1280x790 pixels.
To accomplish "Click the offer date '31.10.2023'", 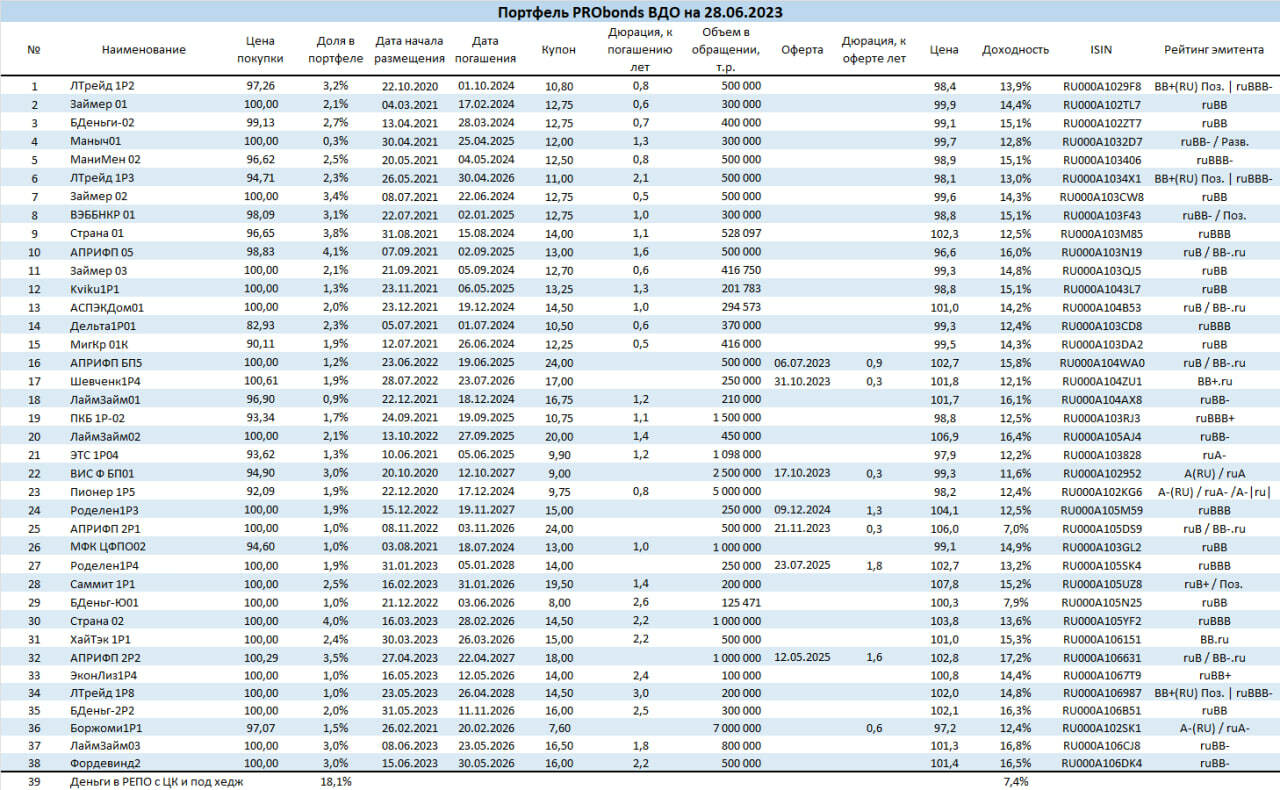I will point(802,381).
